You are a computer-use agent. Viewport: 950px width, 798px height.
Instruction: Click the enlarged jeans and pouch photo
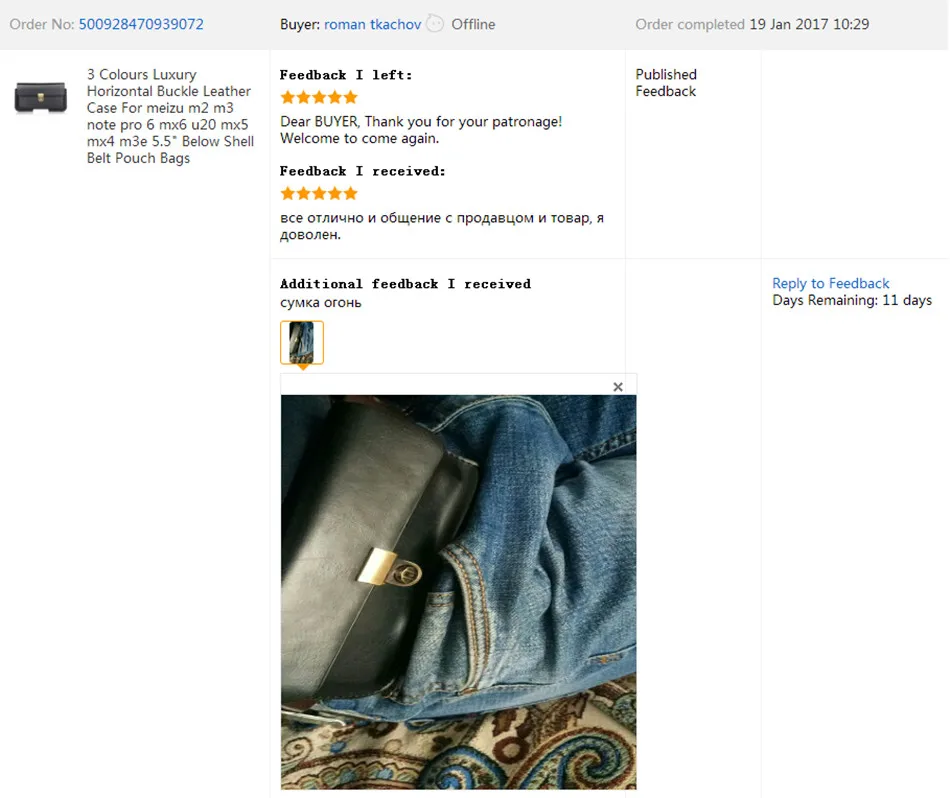coord(459,592)
